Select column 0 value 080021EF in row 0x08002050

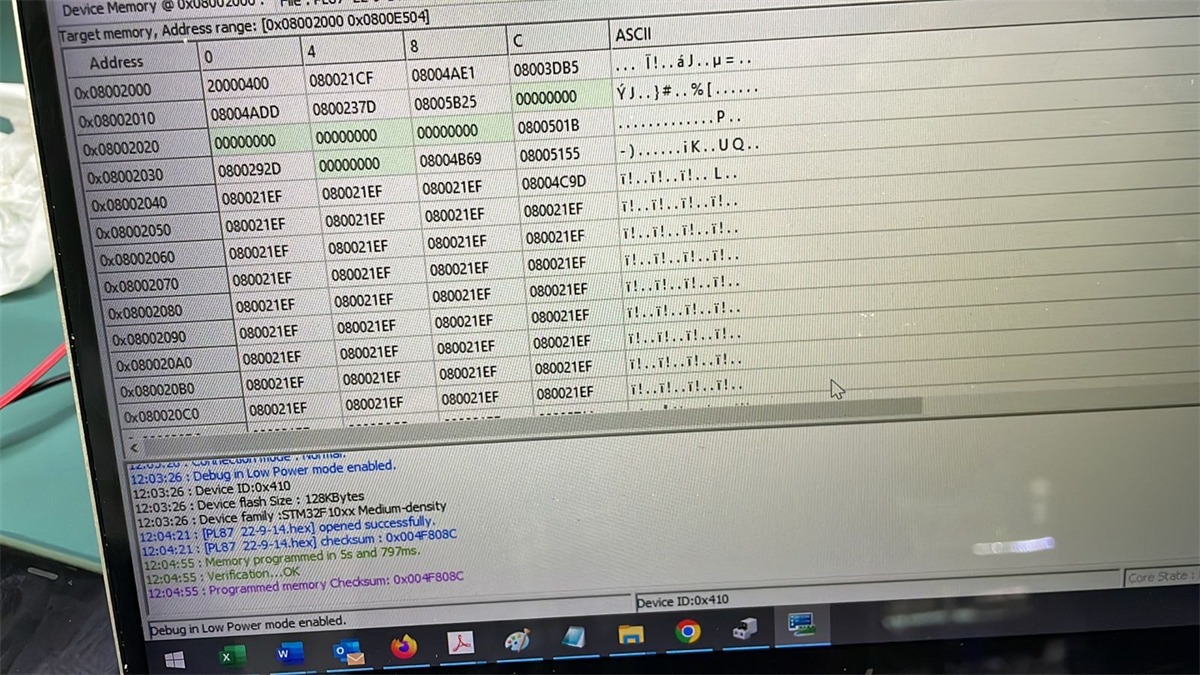pyautogui.click(x=255, y=226)
